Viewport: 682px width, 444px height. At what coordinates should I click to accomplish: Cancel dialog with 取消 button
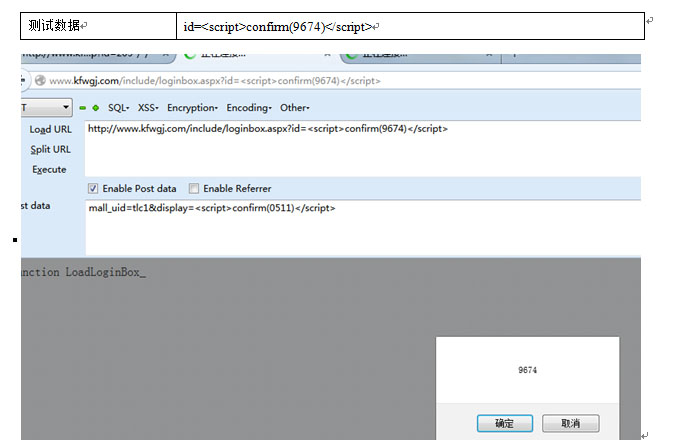coord(570,423)
